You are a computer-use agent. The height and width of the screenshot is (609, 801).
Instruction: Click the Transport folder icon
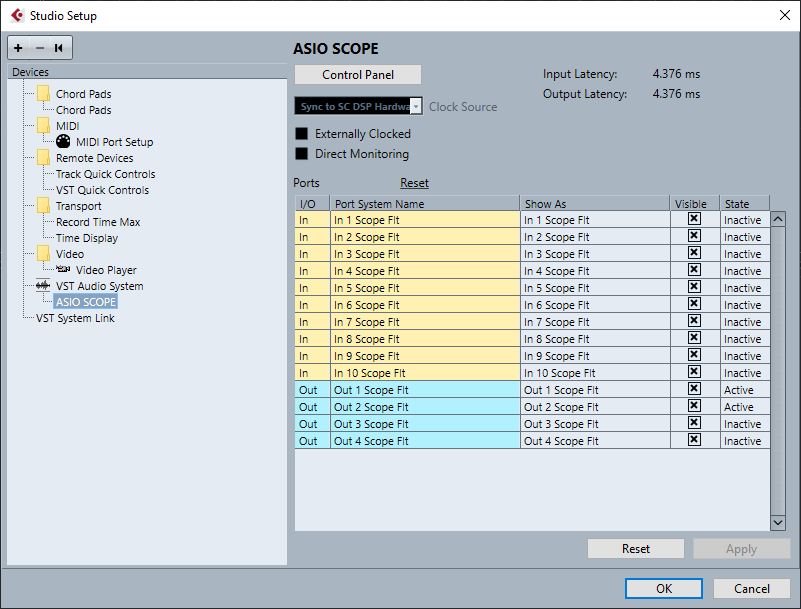click(x=43, y=206)
